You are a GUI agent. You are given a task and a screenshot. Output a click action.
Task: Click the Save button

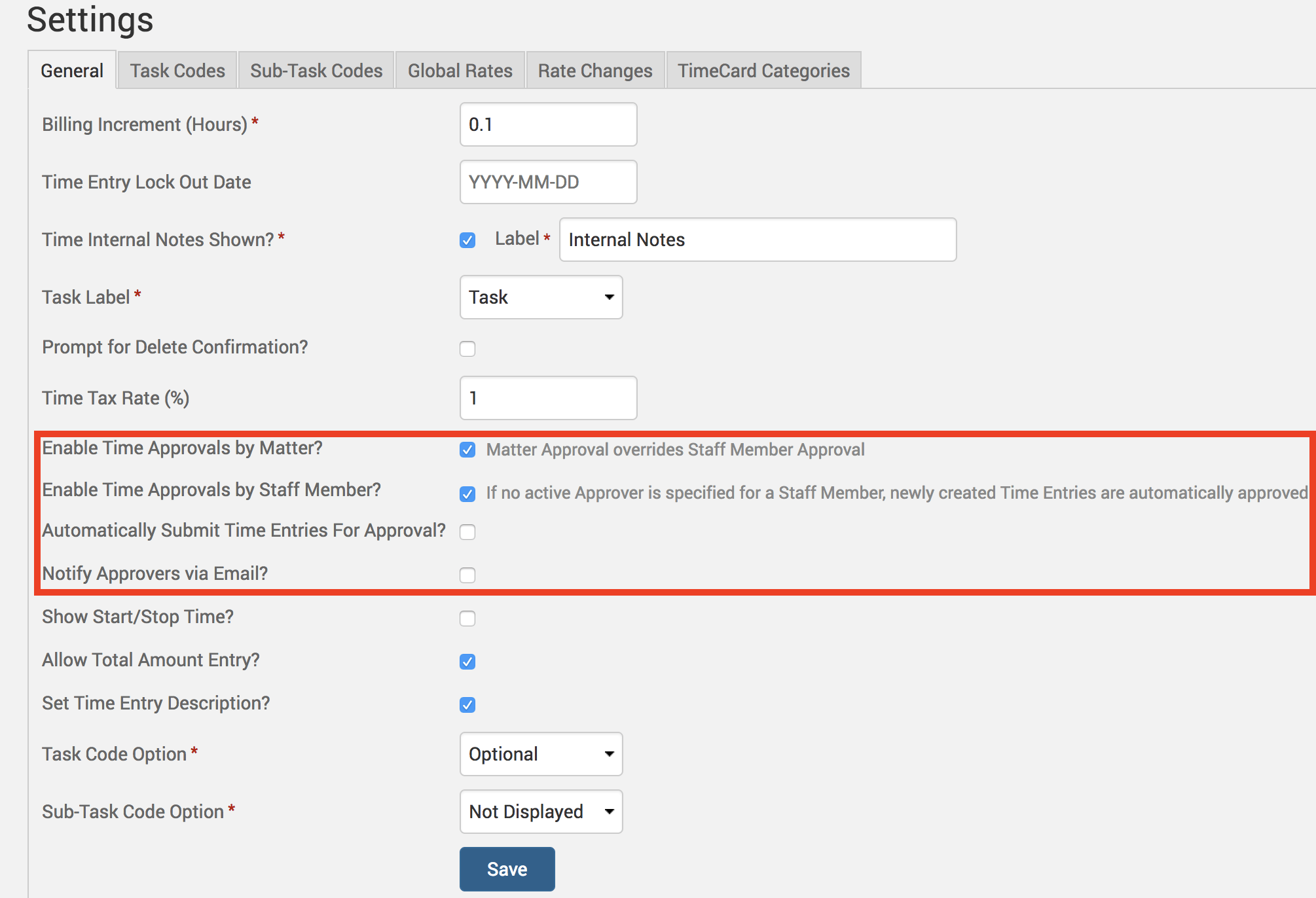(x=507, y=869)
